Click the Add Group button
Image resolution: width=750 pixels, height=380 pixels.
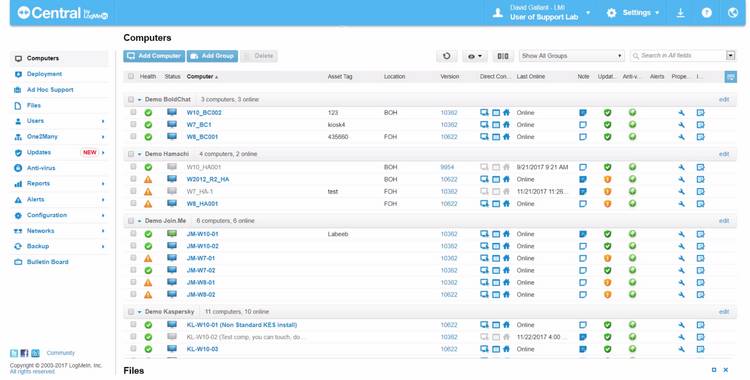pyautogui.click(x=213, y=56)
